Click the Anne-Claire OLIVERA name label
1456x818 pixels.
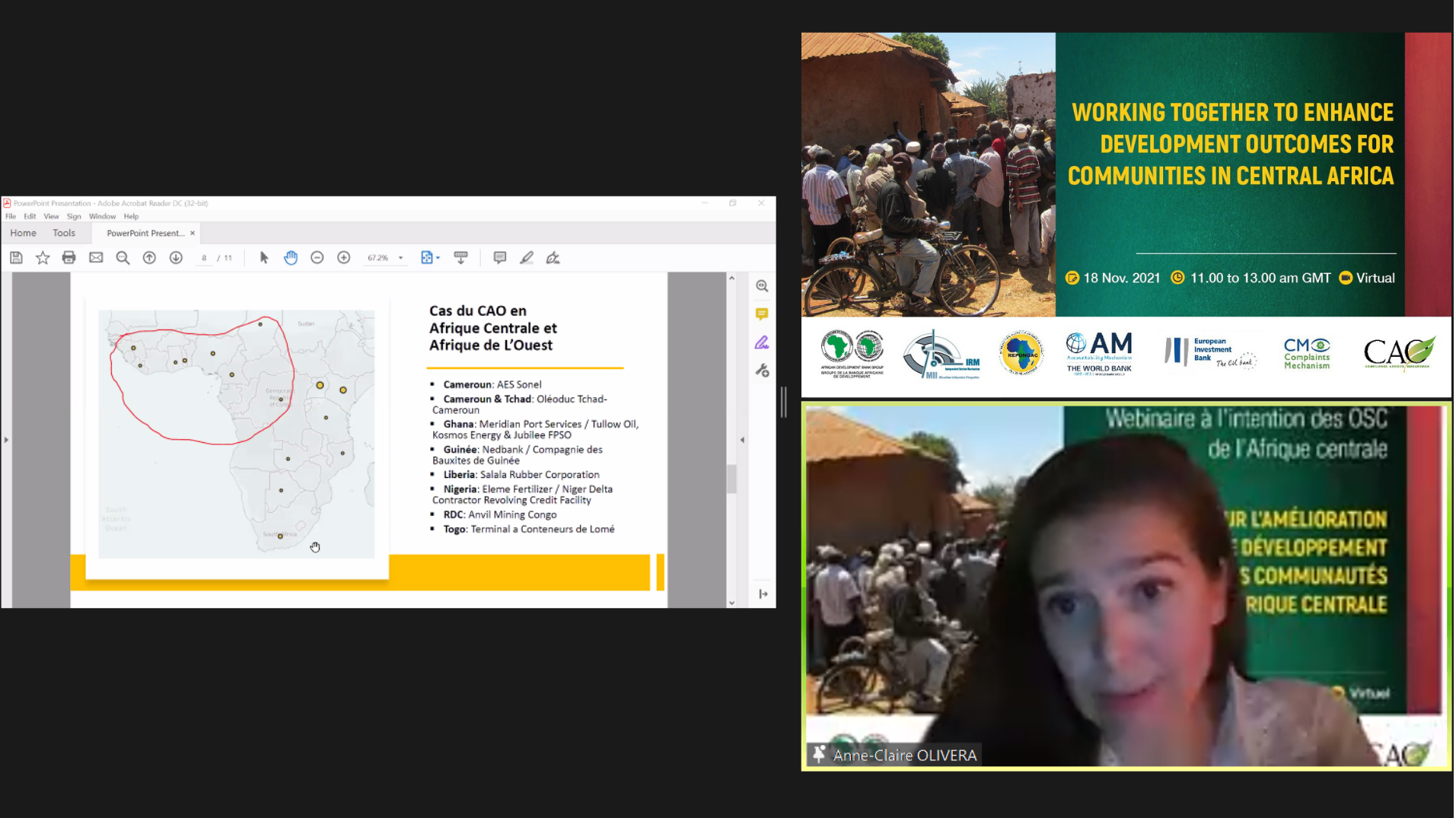tap(905, 755)
